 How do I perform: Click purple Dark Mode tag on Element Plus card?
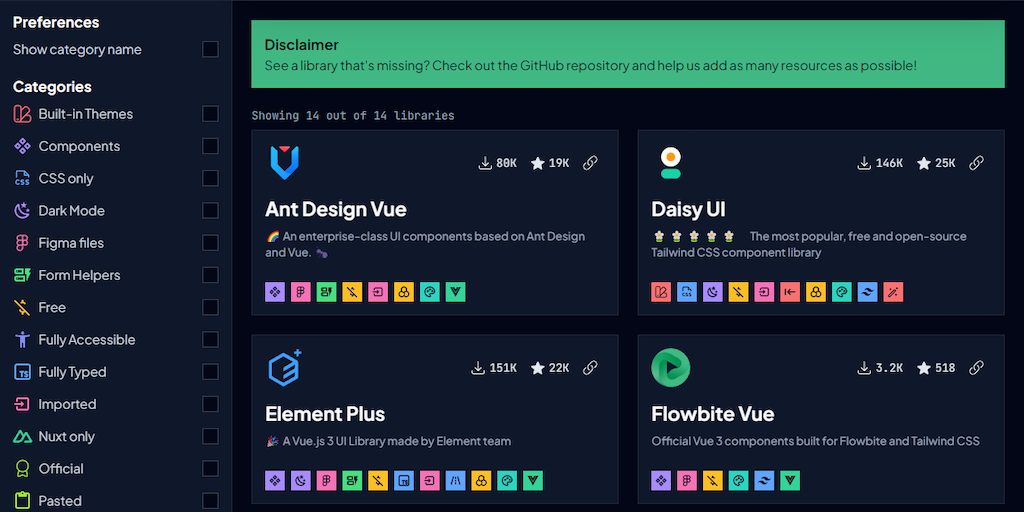pos(300,481)
